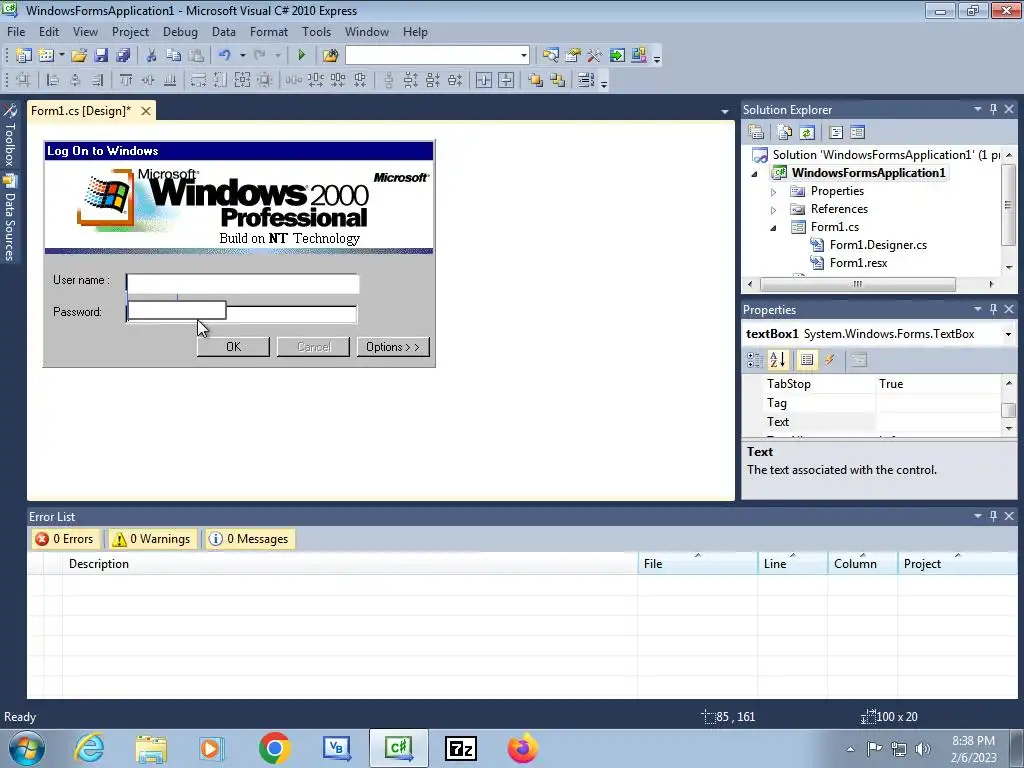Show Events with the lightning bolt button

(x=829, y=360)
